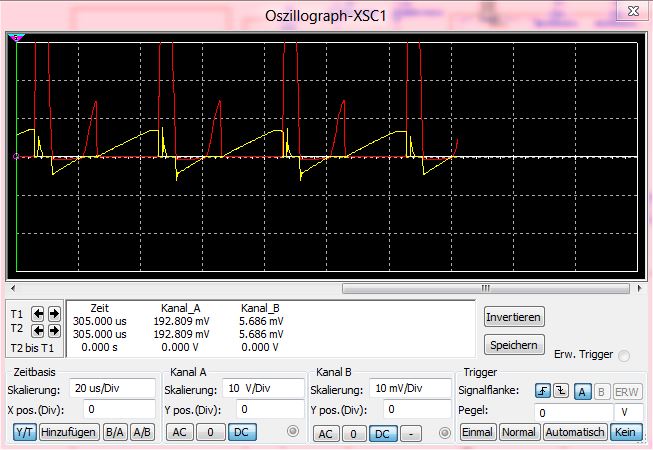Screen dimensions: 653x450
Task: Click T1 Kanal_A value 192.809 mV
Action: pyautogui.click(x=181, y=321)
